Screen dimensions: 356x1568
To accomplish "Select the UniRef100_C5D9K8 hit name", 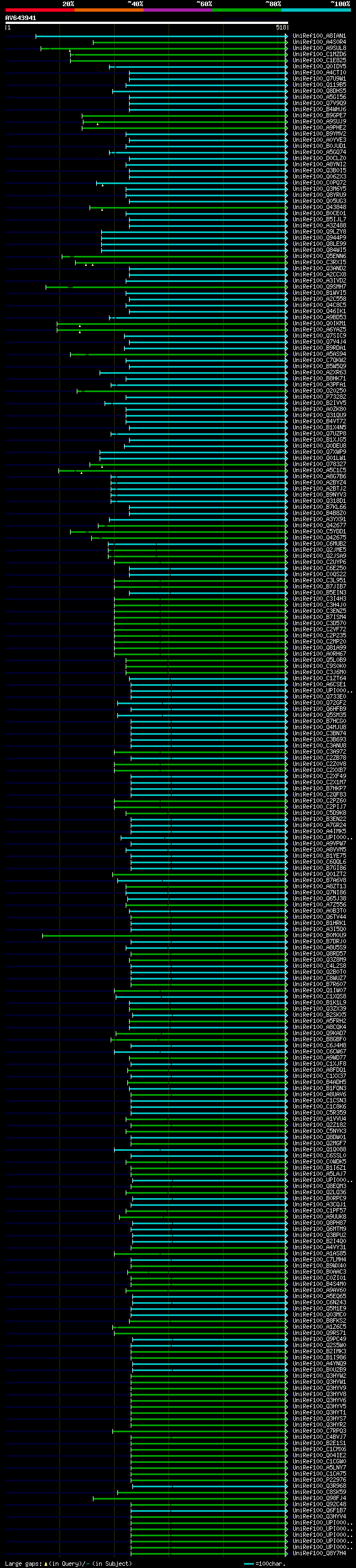I will (x=319, y=813).
